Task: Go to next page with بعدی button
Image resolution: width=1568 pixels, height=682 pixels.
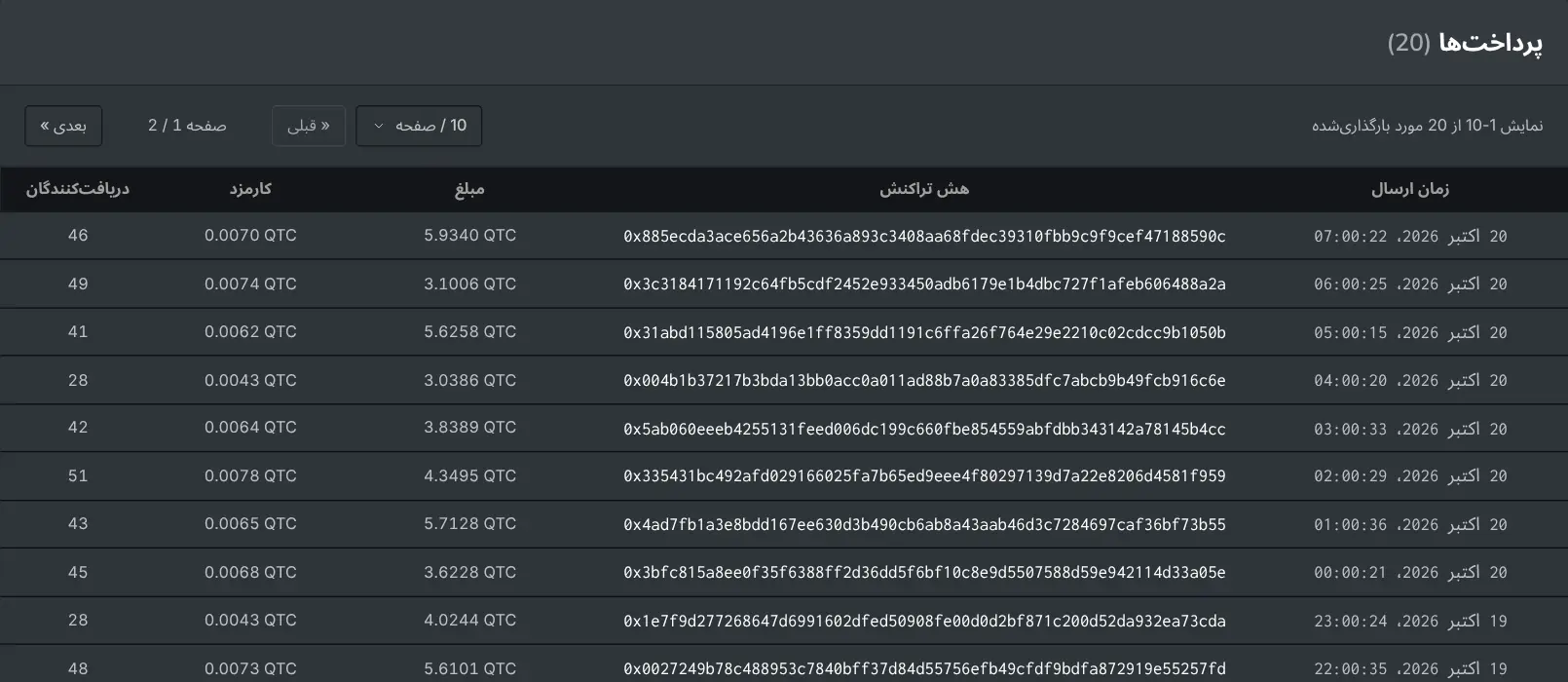Action: 63,126
